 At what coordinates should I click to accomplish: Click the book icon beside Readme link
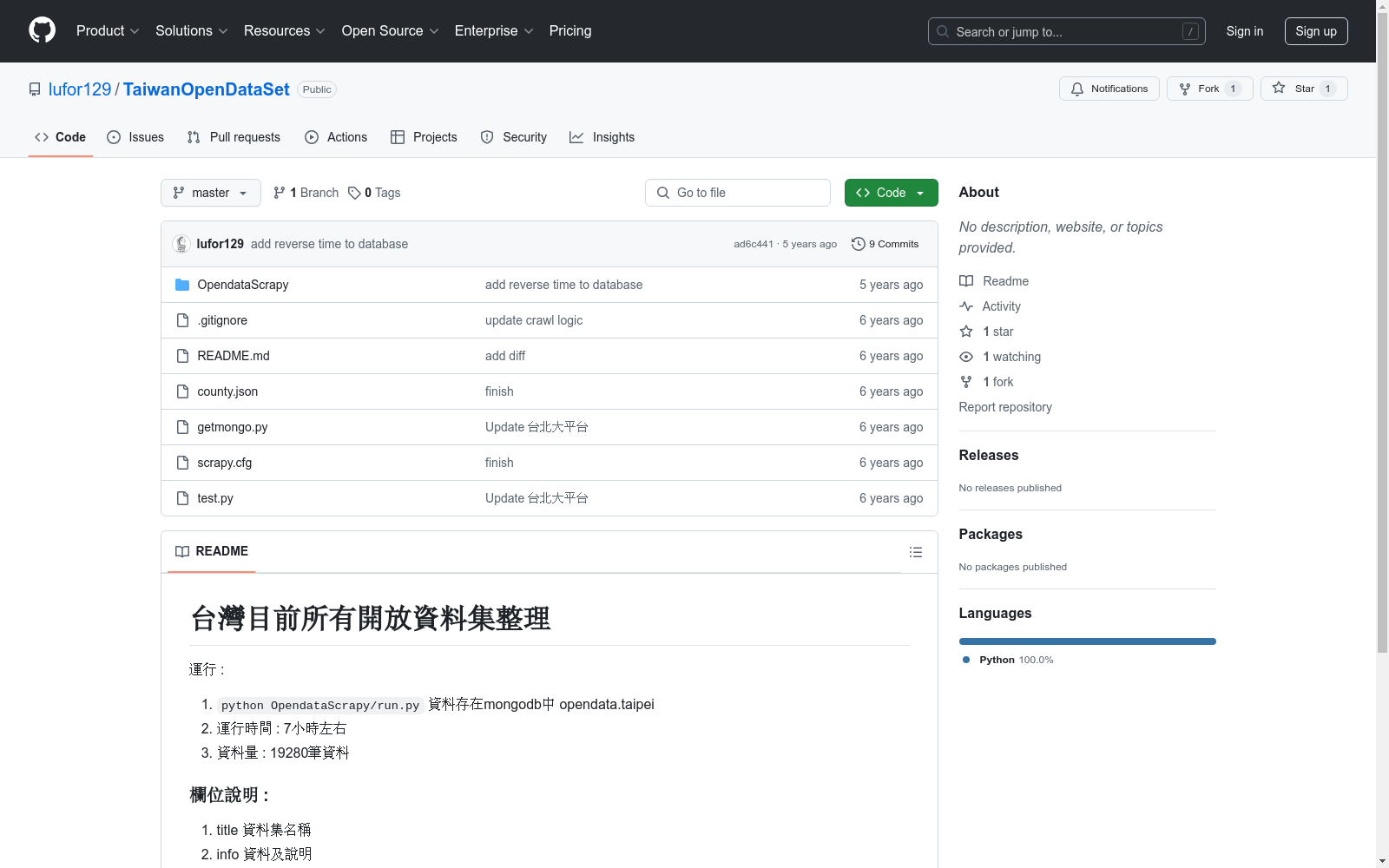click(966, 281)
